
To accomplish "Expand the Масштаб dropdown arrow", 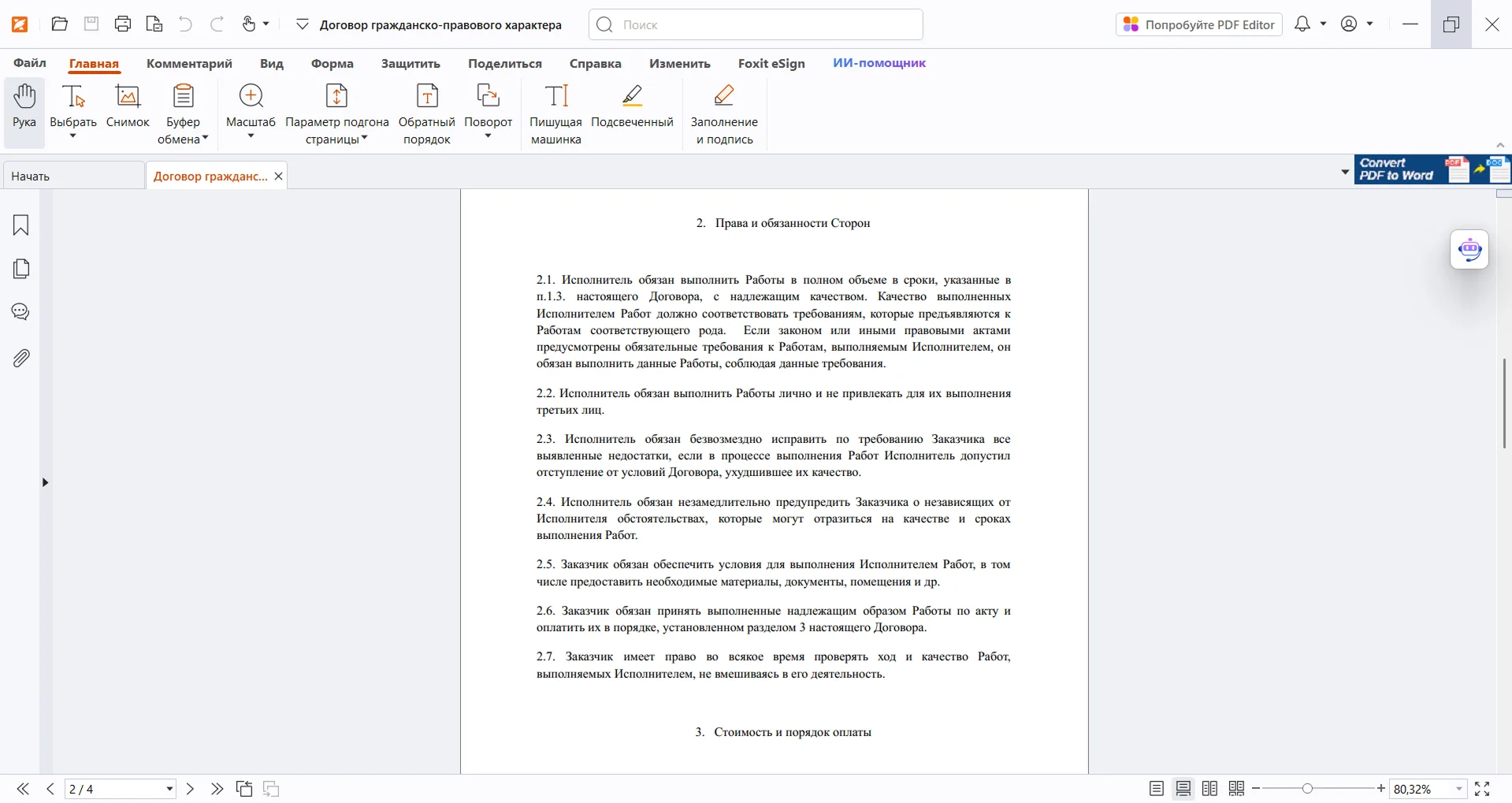I will (251, 136).
